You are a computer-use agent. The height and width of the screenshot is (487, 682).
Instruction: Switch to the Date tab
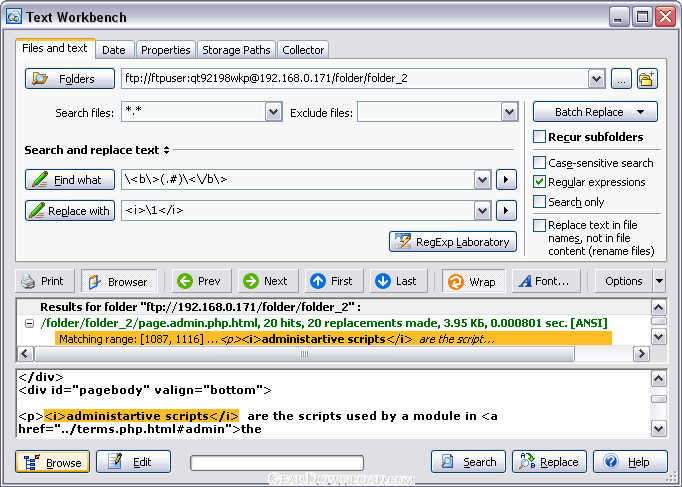click(x=114, y=50)
